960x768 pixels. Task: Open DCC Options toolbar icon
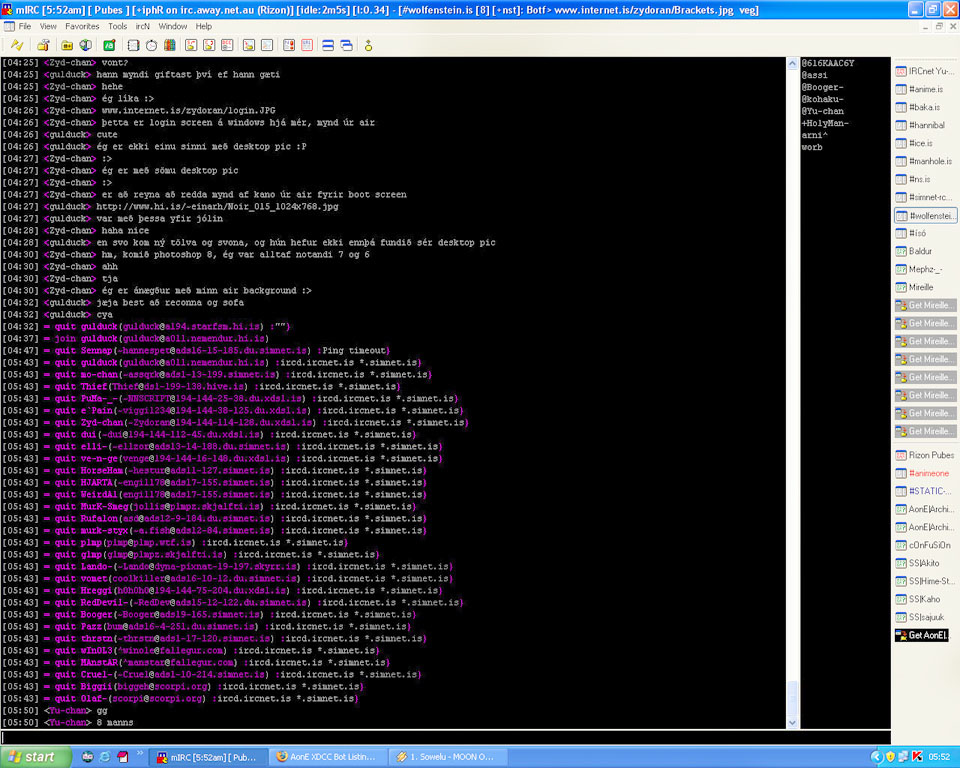tap(227, 45)
